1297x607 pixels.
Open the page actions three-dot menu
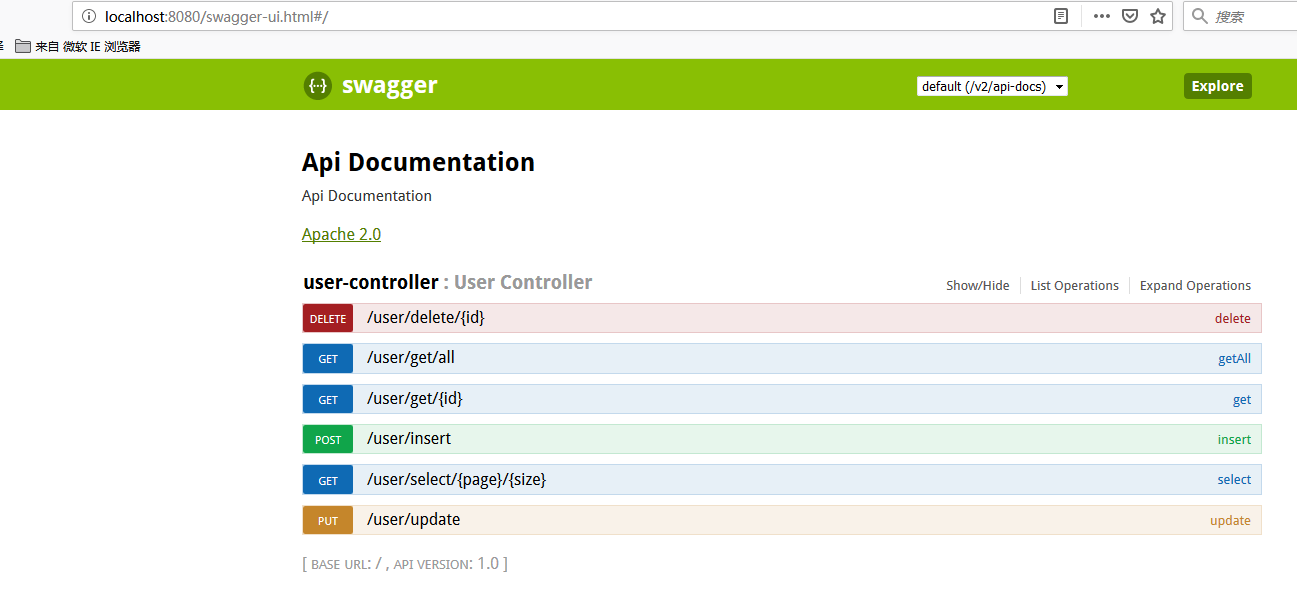pyautogui.click(x=1101, y=16)
